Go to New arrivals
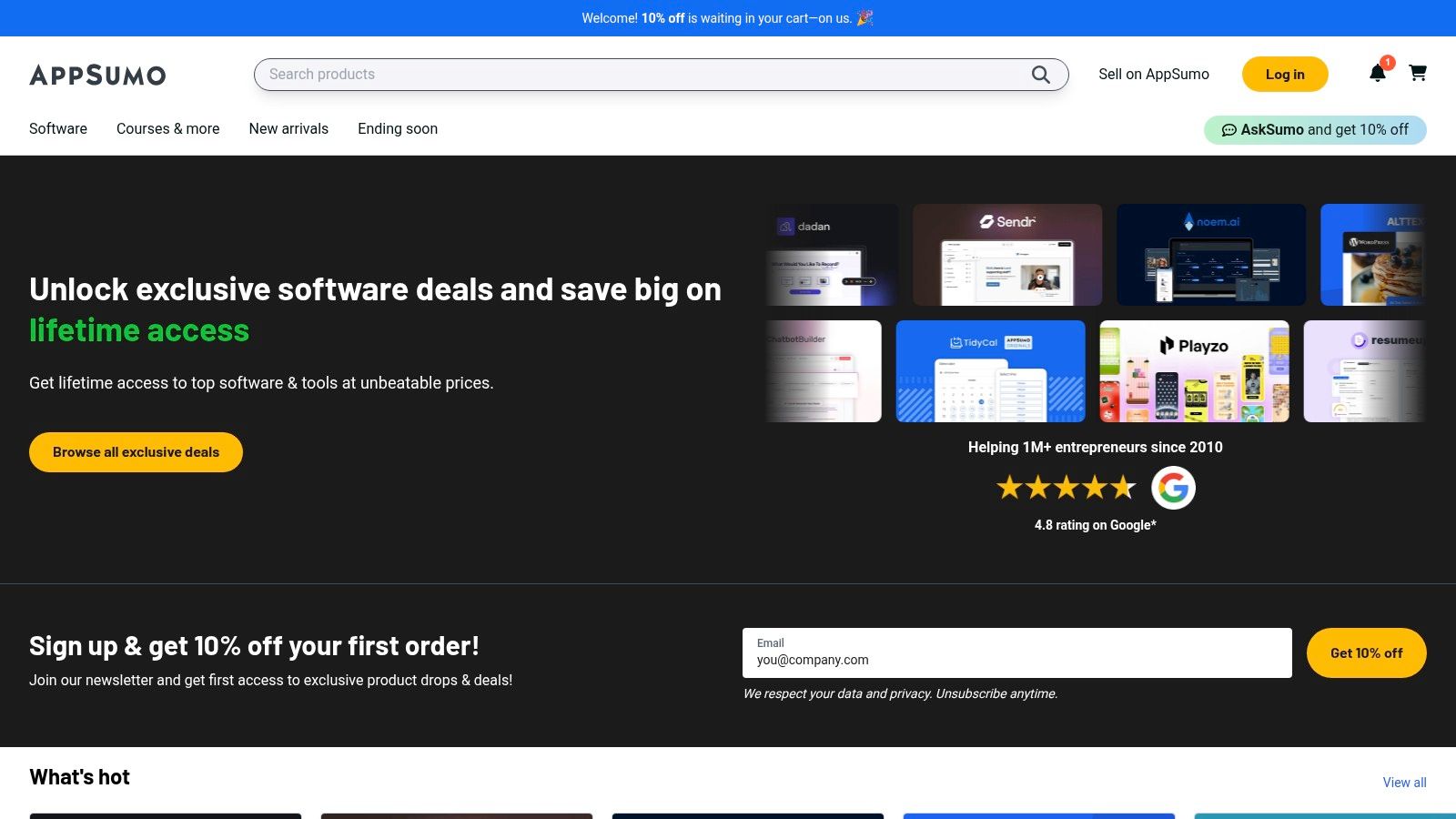Image resolution: width=1456 pixels, height=819 pixels. (288, 128)
